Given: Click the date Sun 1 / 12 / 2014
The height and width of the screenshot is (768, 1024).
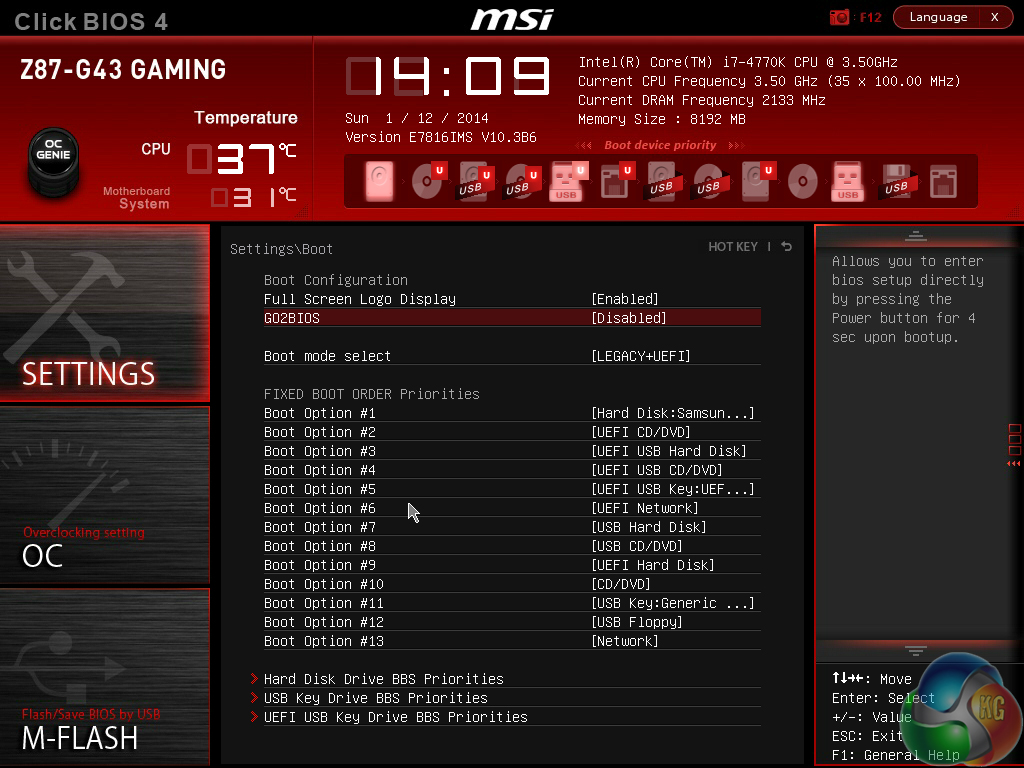Looking at the screenshot, I should pyautogui.click(x=417, y=118).
